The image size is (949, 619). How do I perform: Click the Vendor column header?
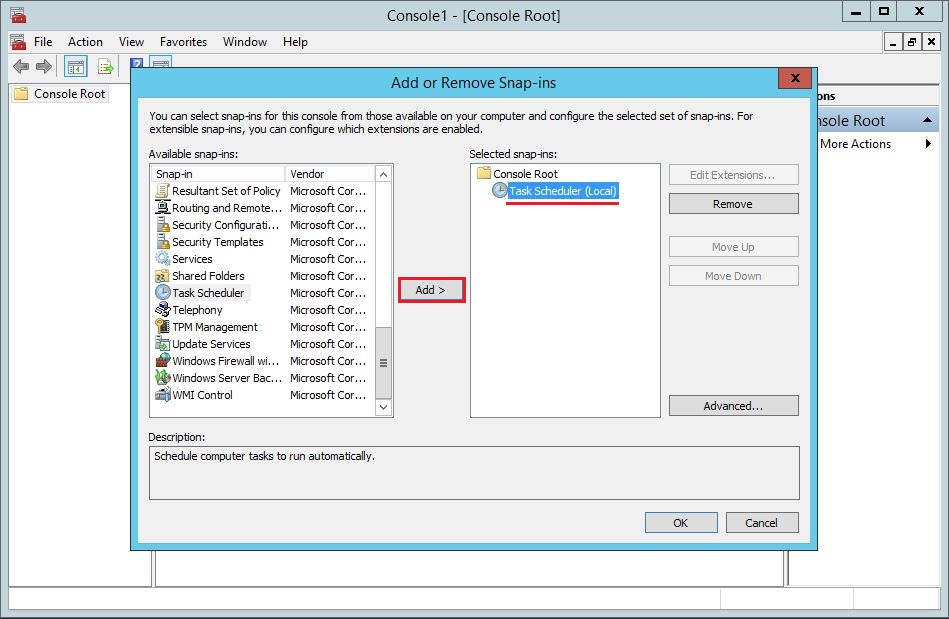[x=330, y=174]
